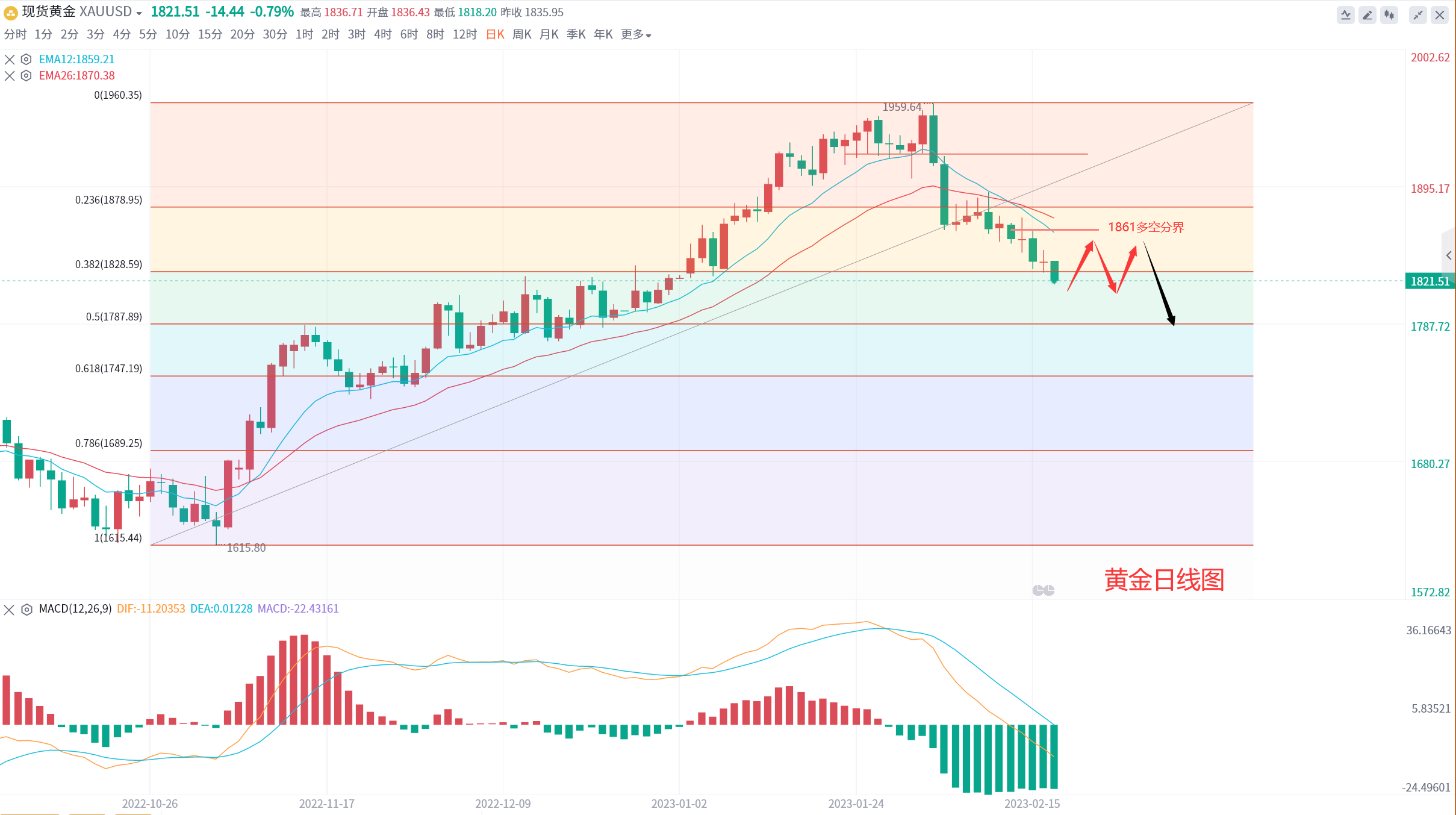Open EMA26 indicator settings gear

pyautogui.click(x=26, y=75)
